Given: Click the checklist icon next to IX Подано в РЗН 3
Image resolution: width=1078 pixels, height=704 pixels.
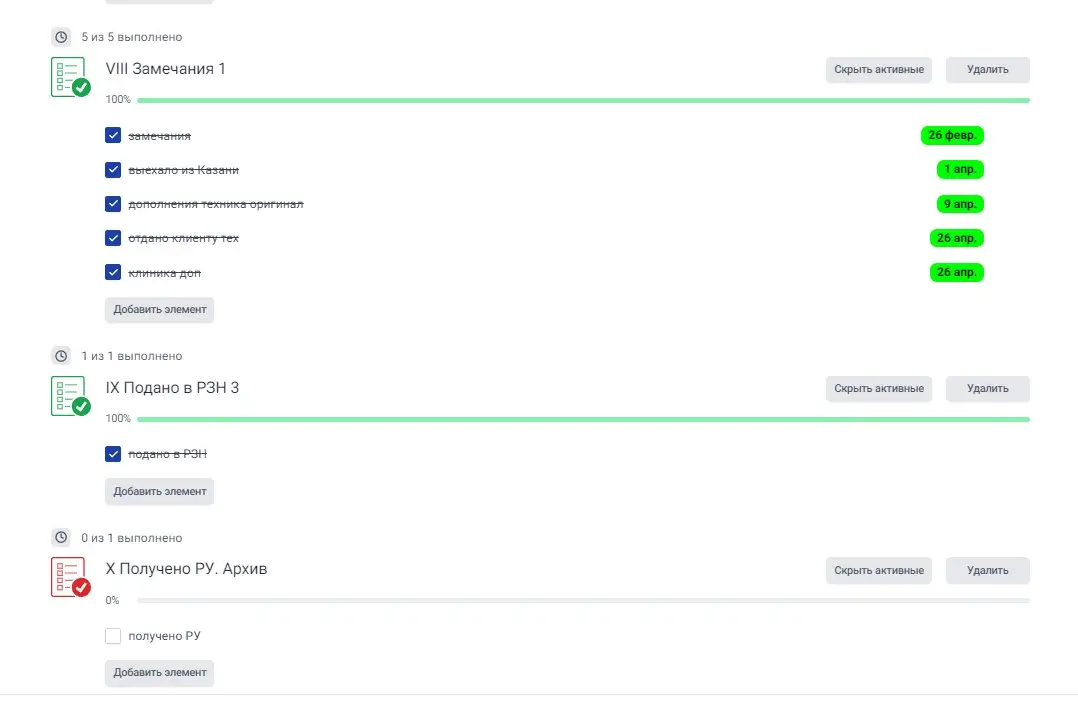Looking at the screenshot, I should coord(70,395).
